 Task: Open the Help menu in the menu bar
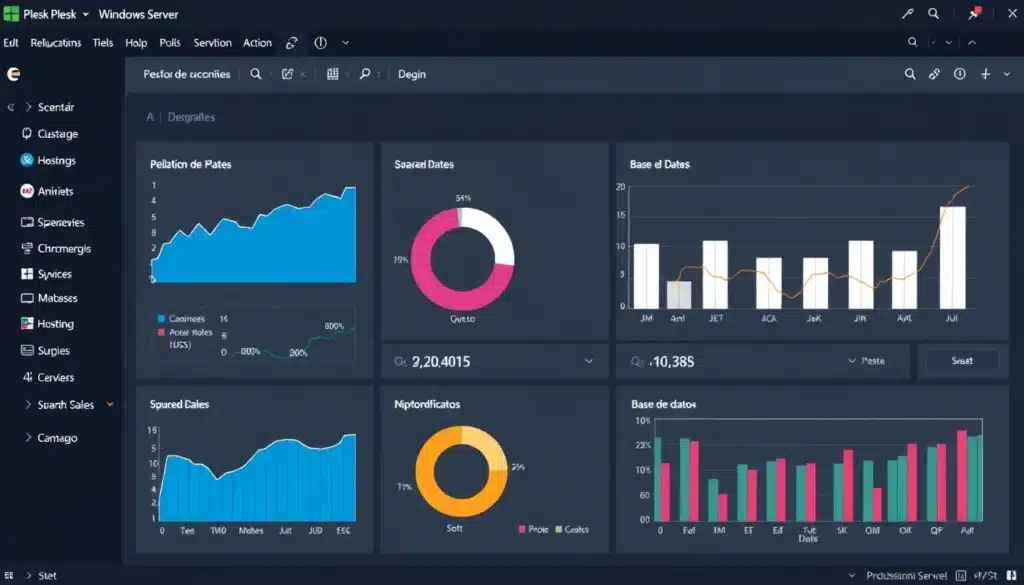136,42
